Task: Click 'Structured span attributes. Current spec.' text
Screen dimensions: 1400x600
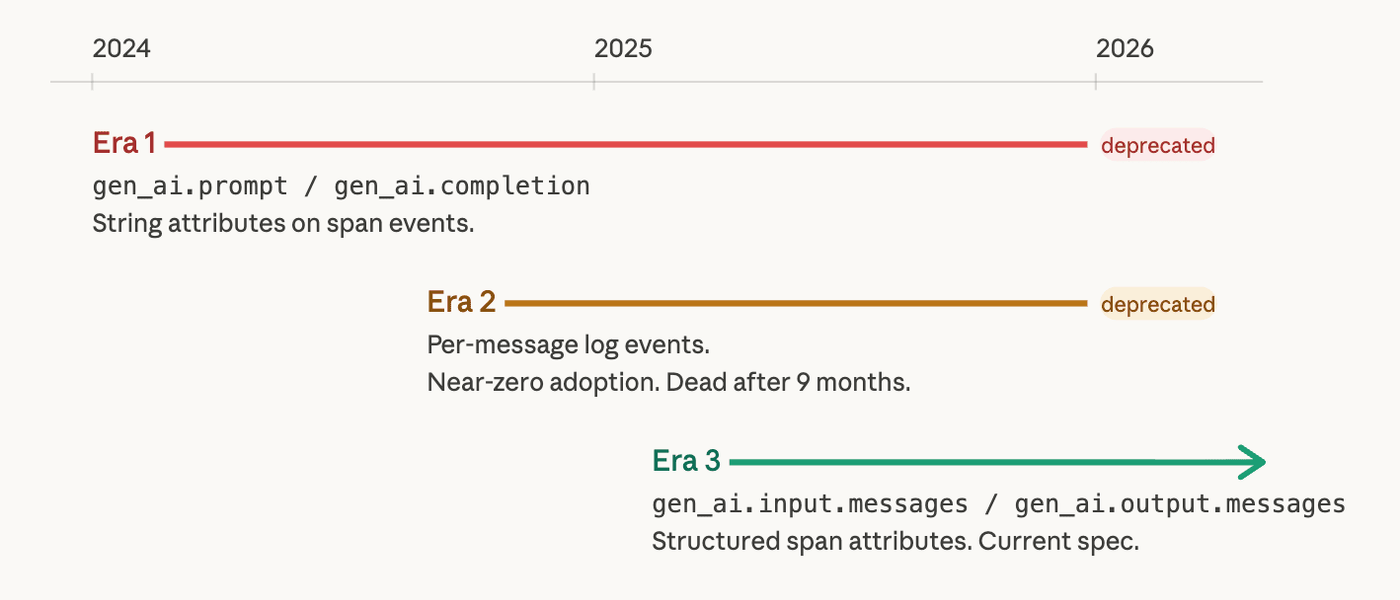Action: 896,542
